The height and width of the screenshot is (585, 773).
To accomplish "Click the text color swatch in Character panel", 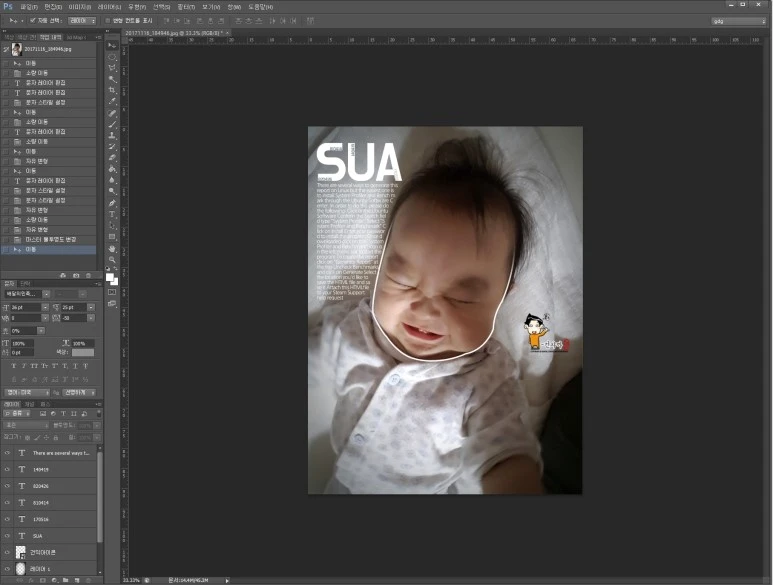I will tap(83, 352).
